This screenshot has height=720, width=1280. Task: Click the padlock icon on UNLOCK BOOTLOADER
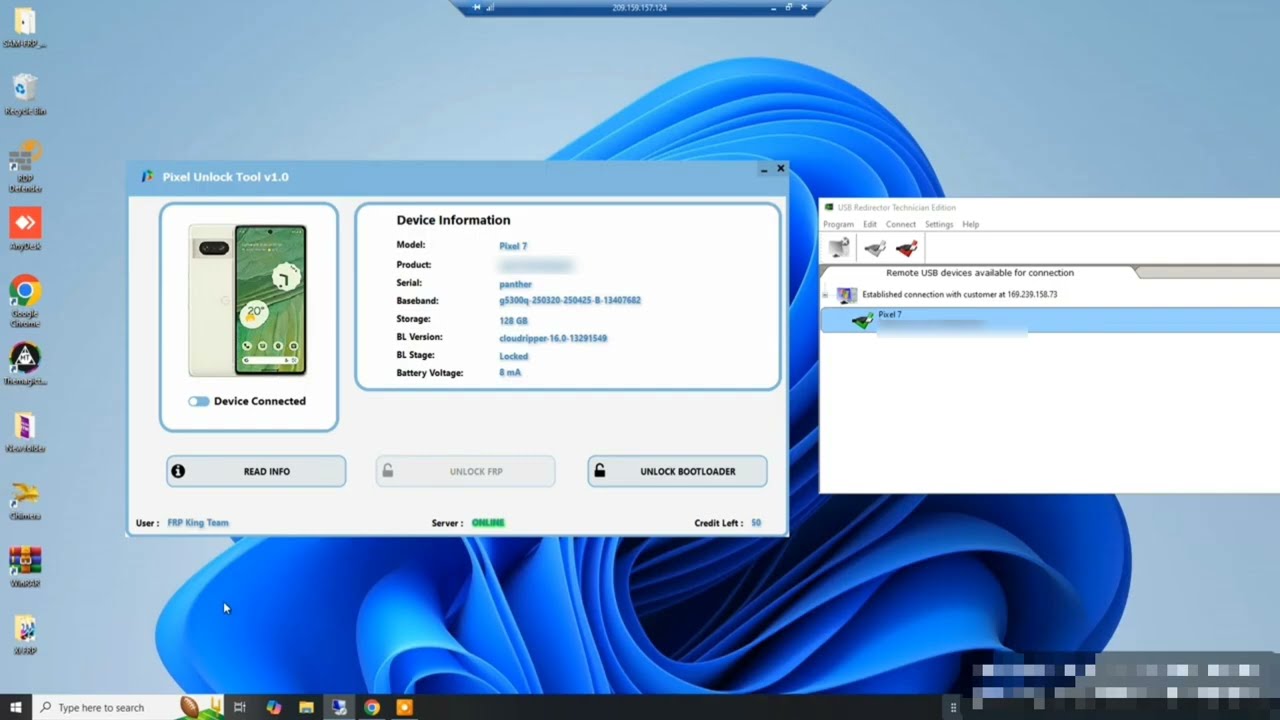(x=598, y=471)
